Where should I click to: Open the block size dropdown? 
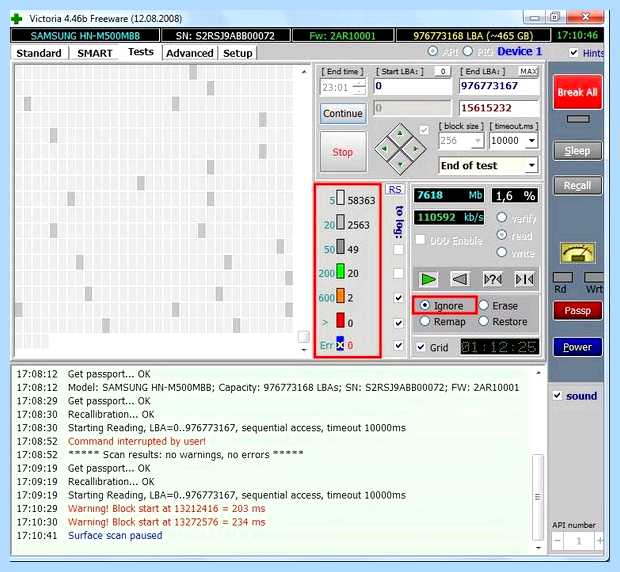[x=478, y=140]
